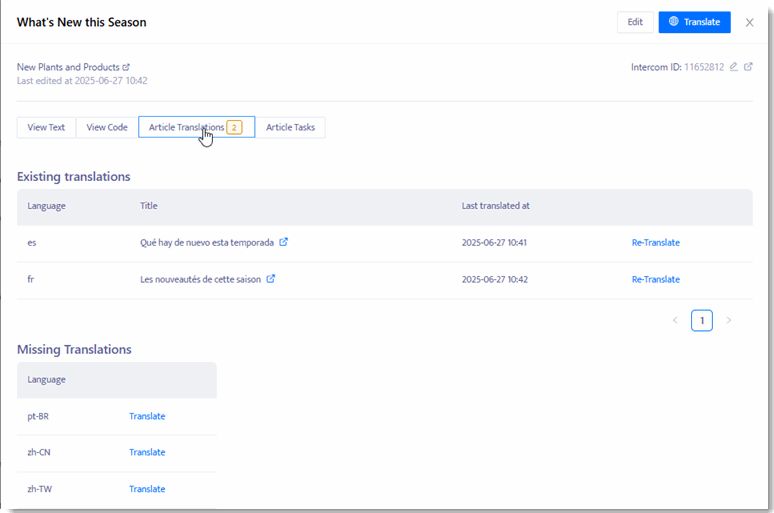Click the fr language cell
This screenshot has width=774, height=513.
click(x=31, y=279)
